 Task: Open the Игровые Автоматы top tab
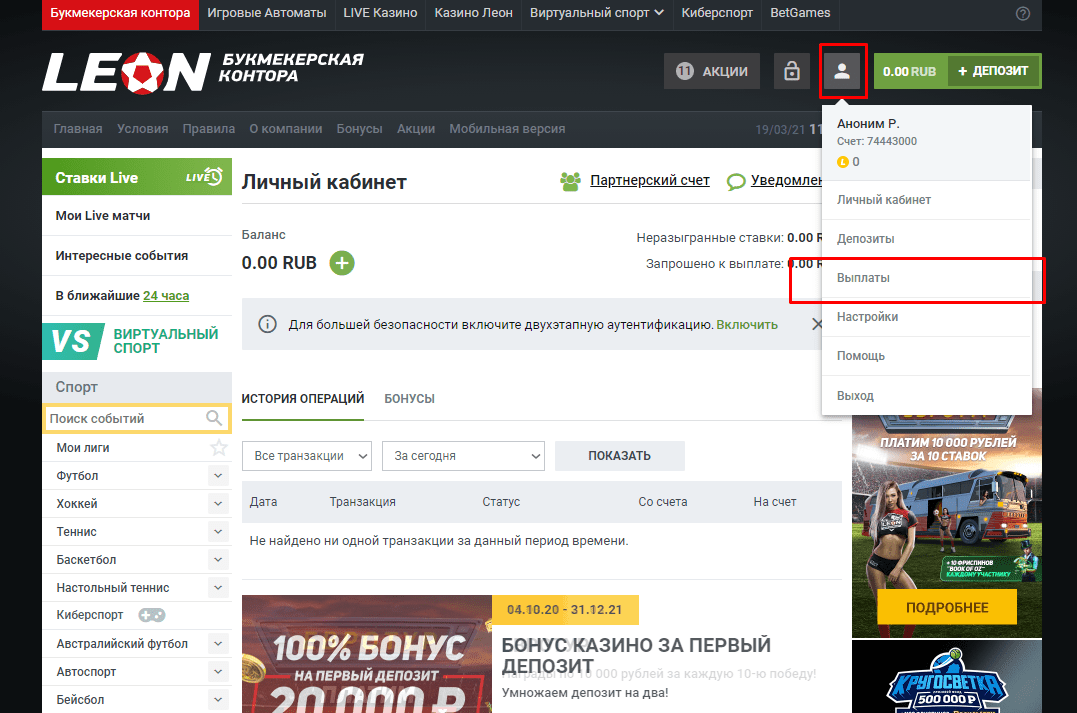[x=267, y=13]
